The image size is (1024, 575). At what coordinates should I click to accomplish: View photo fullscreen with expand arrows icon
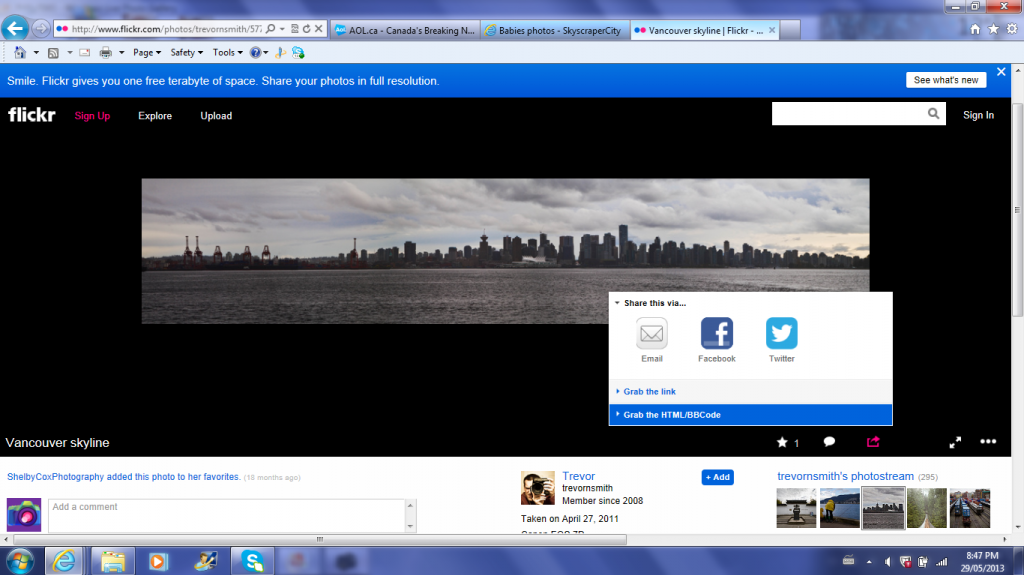pos(955,442)
